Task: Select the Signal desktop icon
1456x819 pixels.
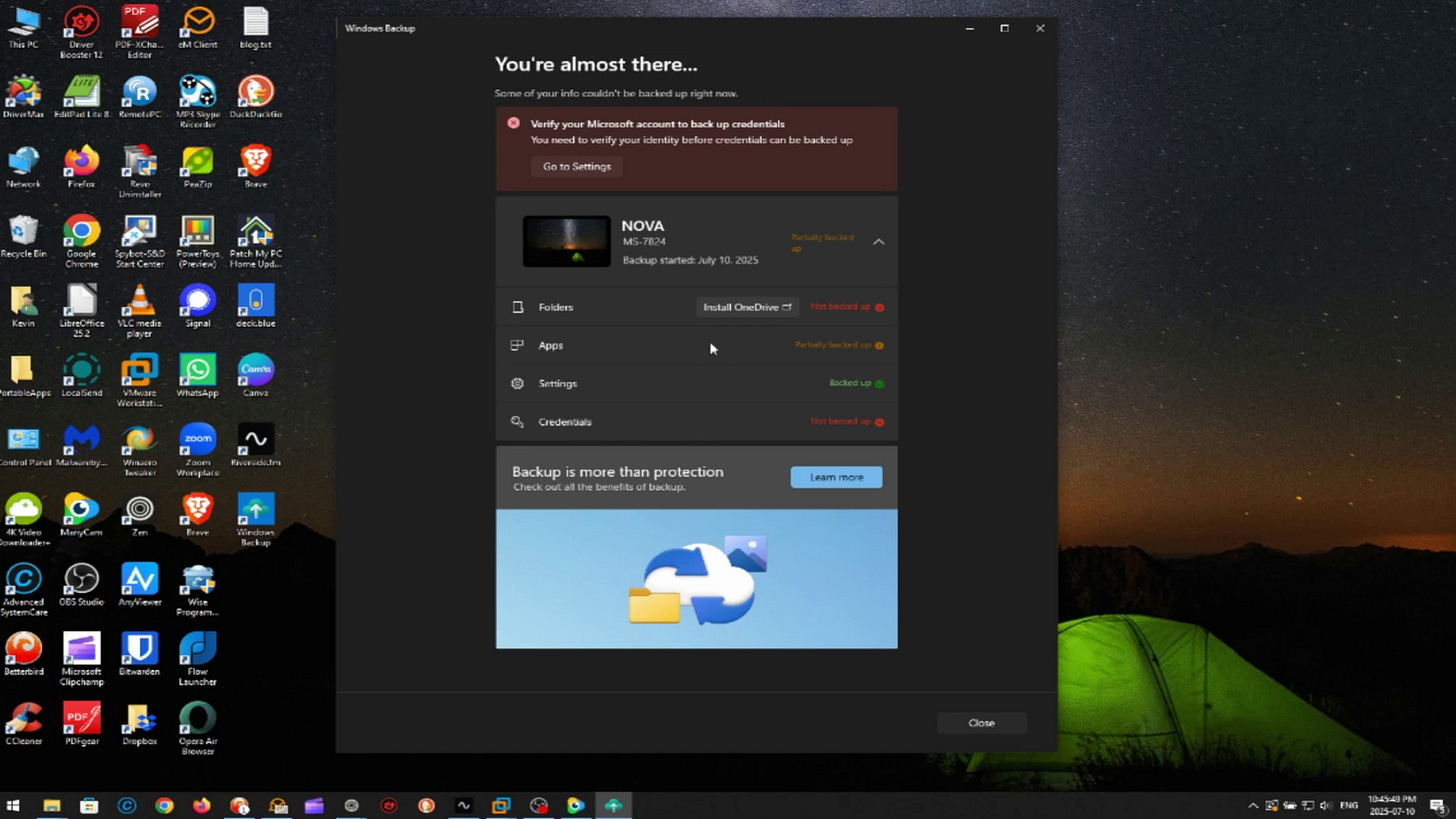Action: coord(198,307)
